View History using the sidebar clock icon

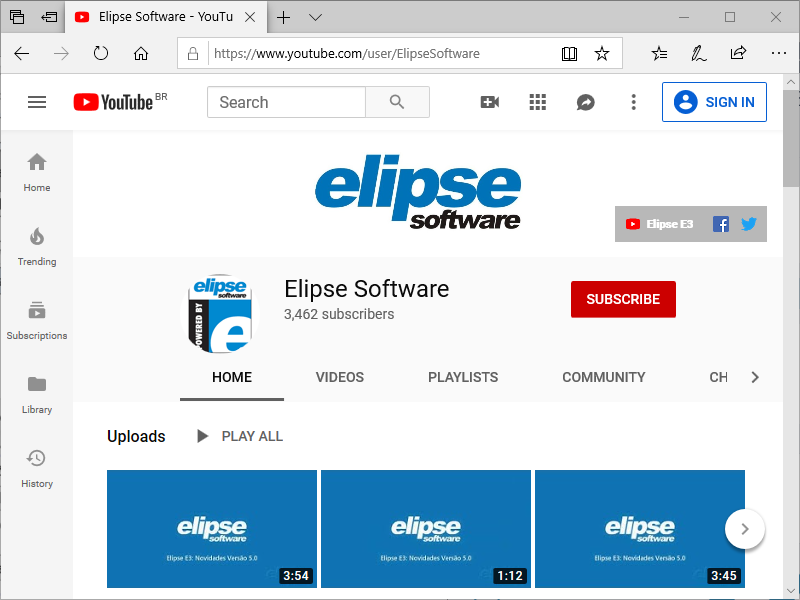(37, 467)
